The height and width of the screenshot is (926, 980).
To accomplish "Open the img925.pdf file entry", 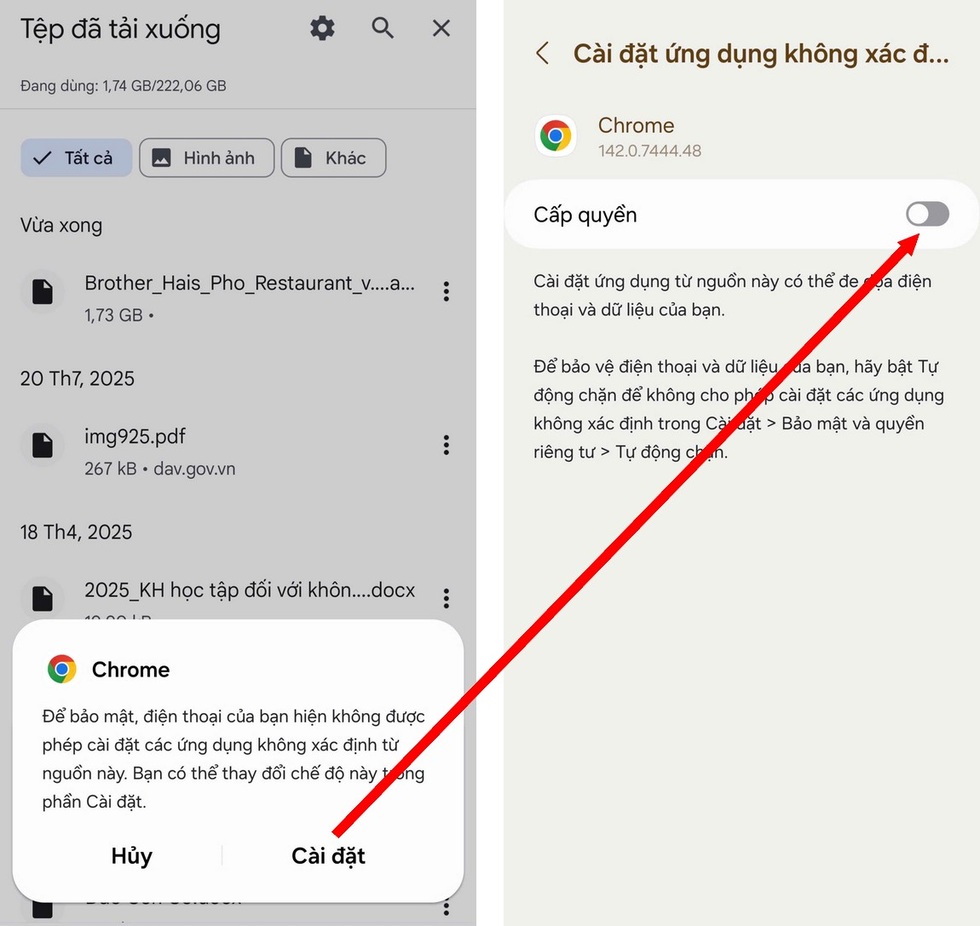I will click(200, 445).
